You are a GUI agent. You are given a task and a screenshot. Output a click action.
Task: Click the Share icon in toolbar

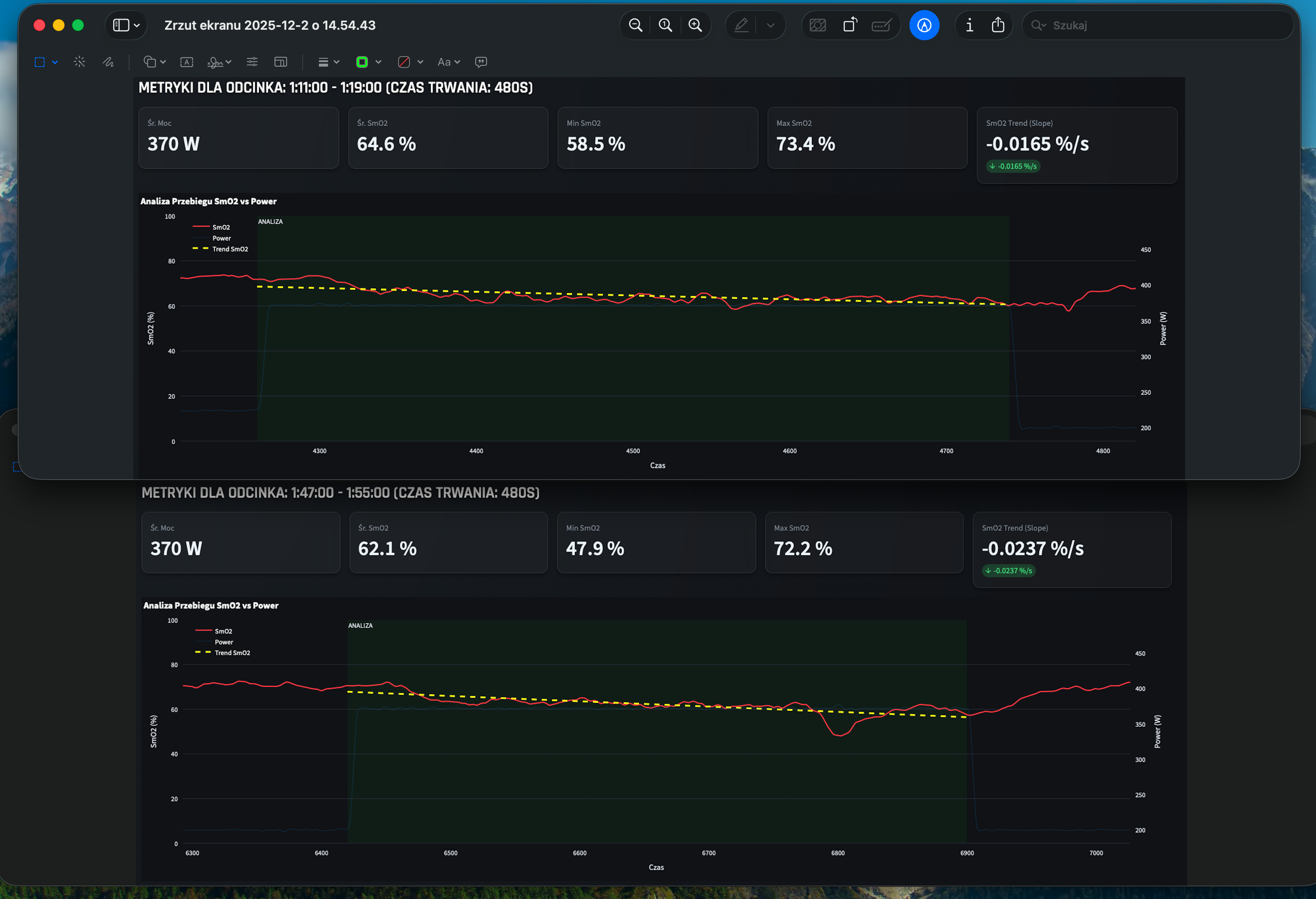point(998,26)
